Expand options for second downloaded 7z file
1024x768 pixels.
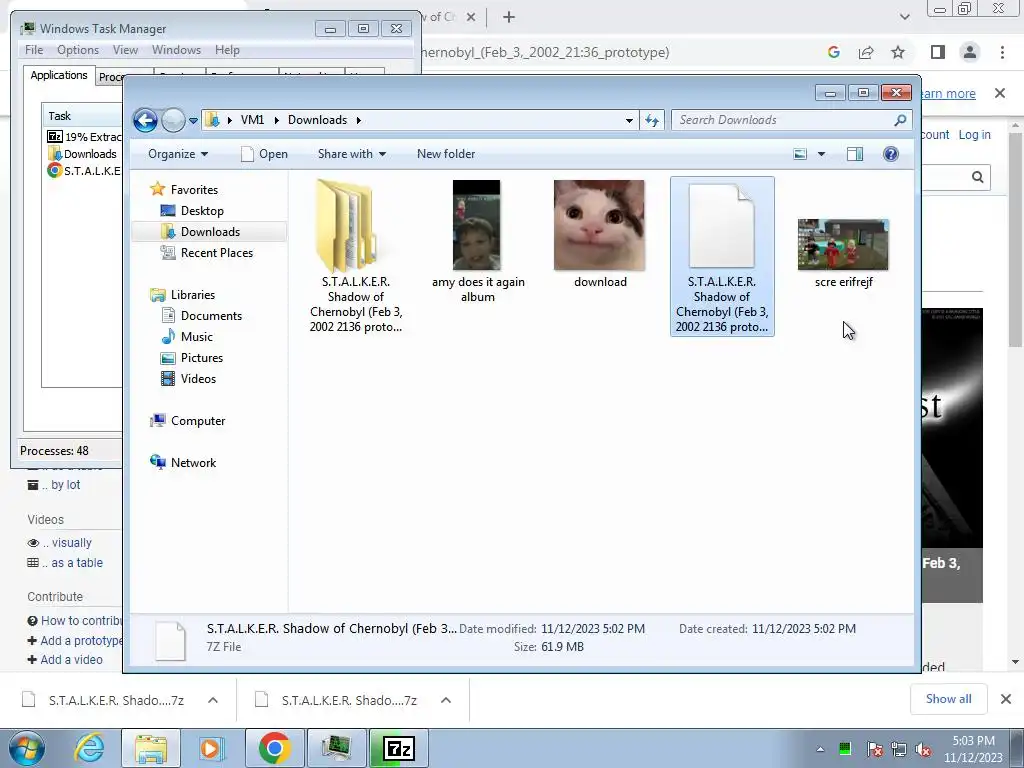(446, 700)
